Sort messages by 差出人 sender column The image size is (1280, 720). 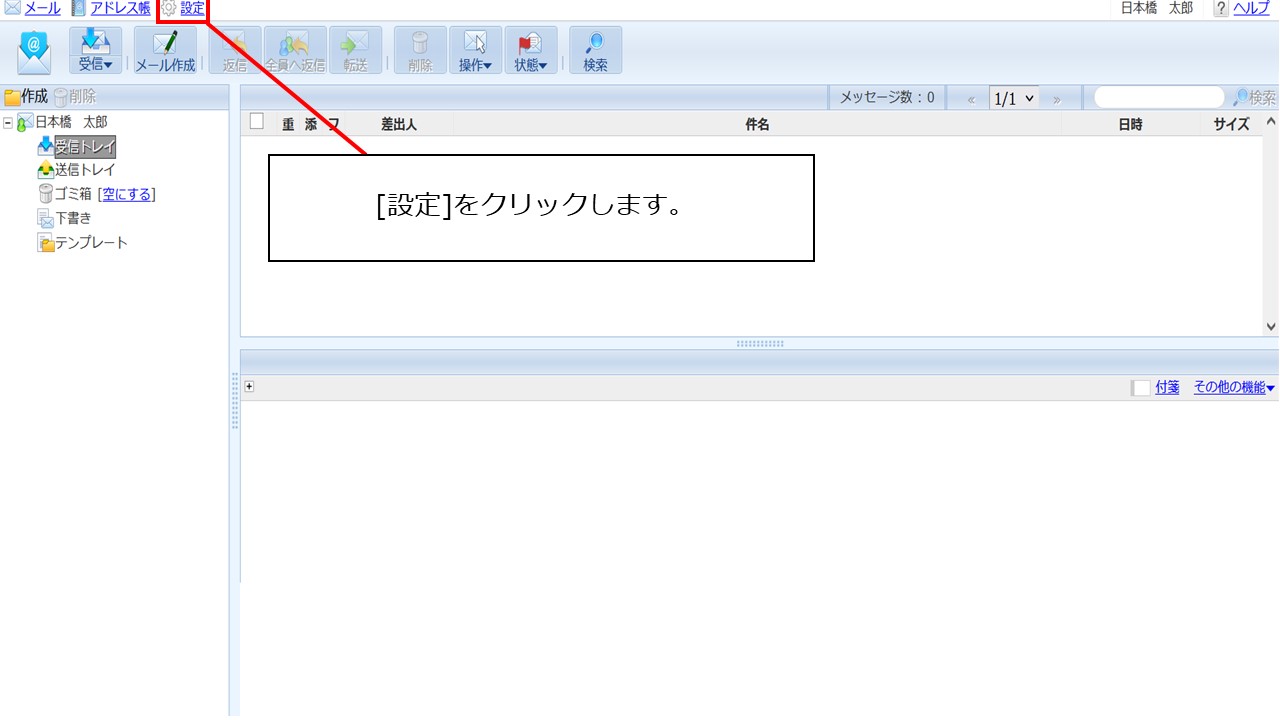(399, 124)
